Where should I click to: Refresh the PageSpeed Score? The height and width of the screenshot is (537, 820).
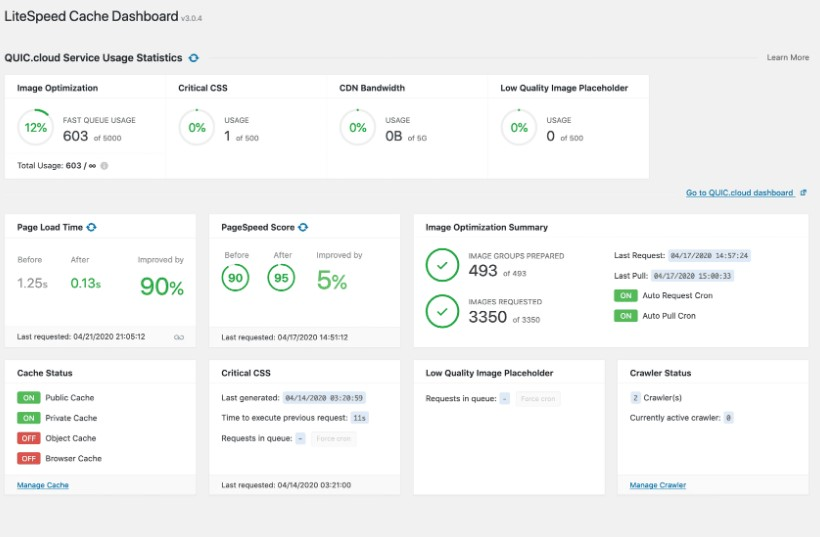(x=303, y=228)
